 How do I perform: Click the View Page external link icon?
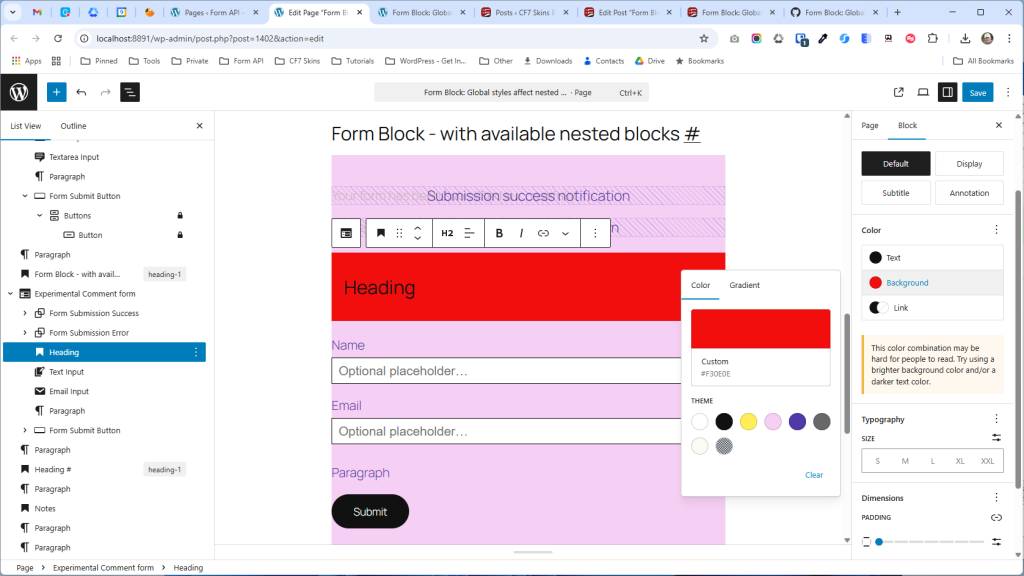click(898, 92)
